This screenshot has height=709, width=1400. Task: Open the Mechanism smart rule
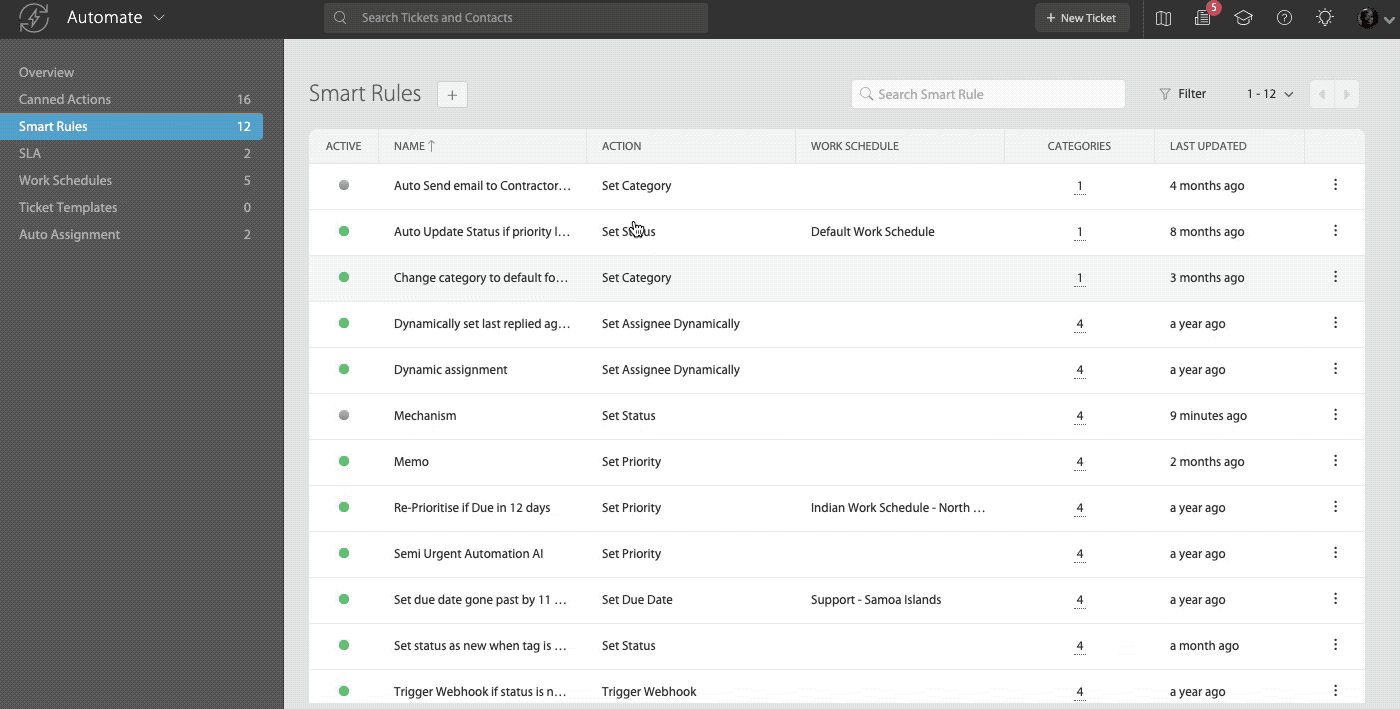pyautogui.click(x=425, y=416)
